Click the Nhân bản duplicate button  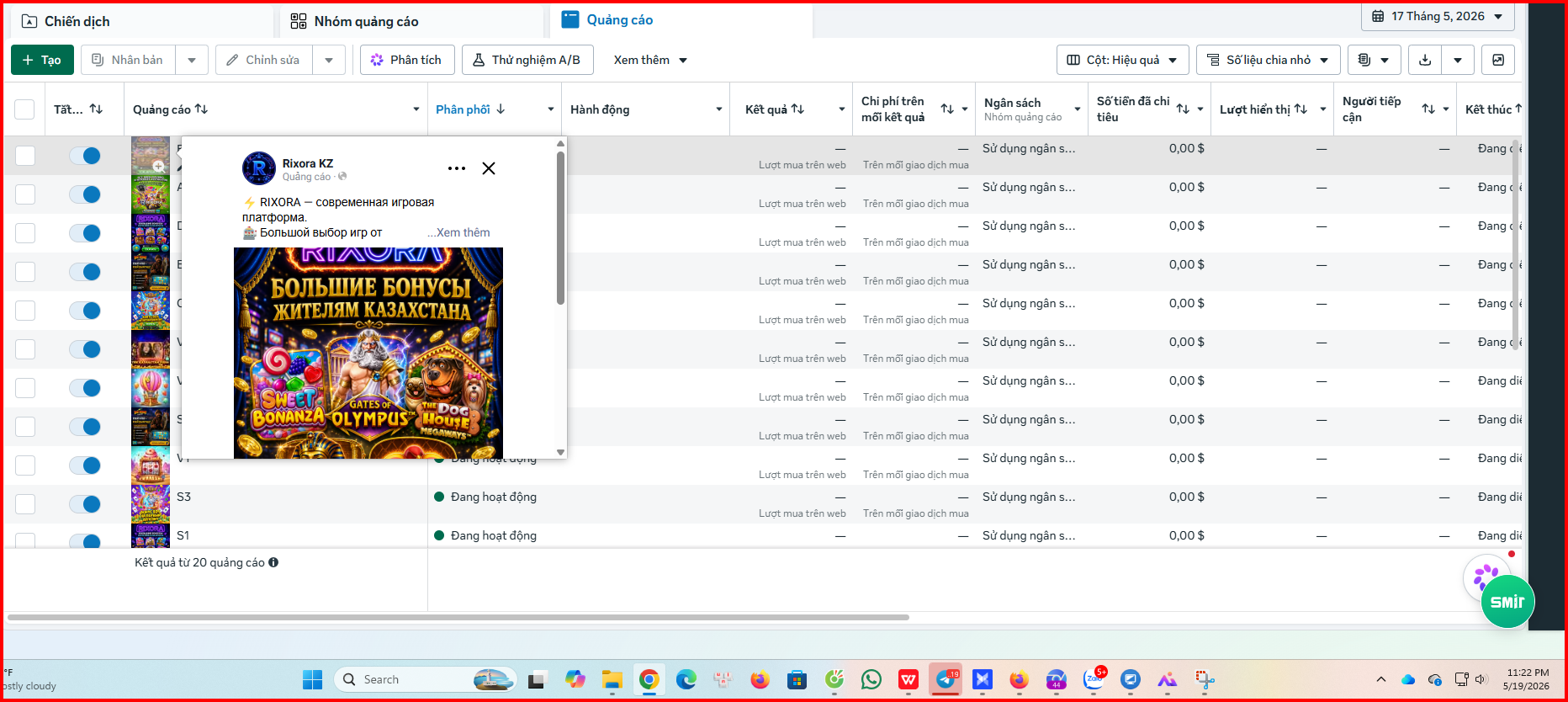coord(128,60)
